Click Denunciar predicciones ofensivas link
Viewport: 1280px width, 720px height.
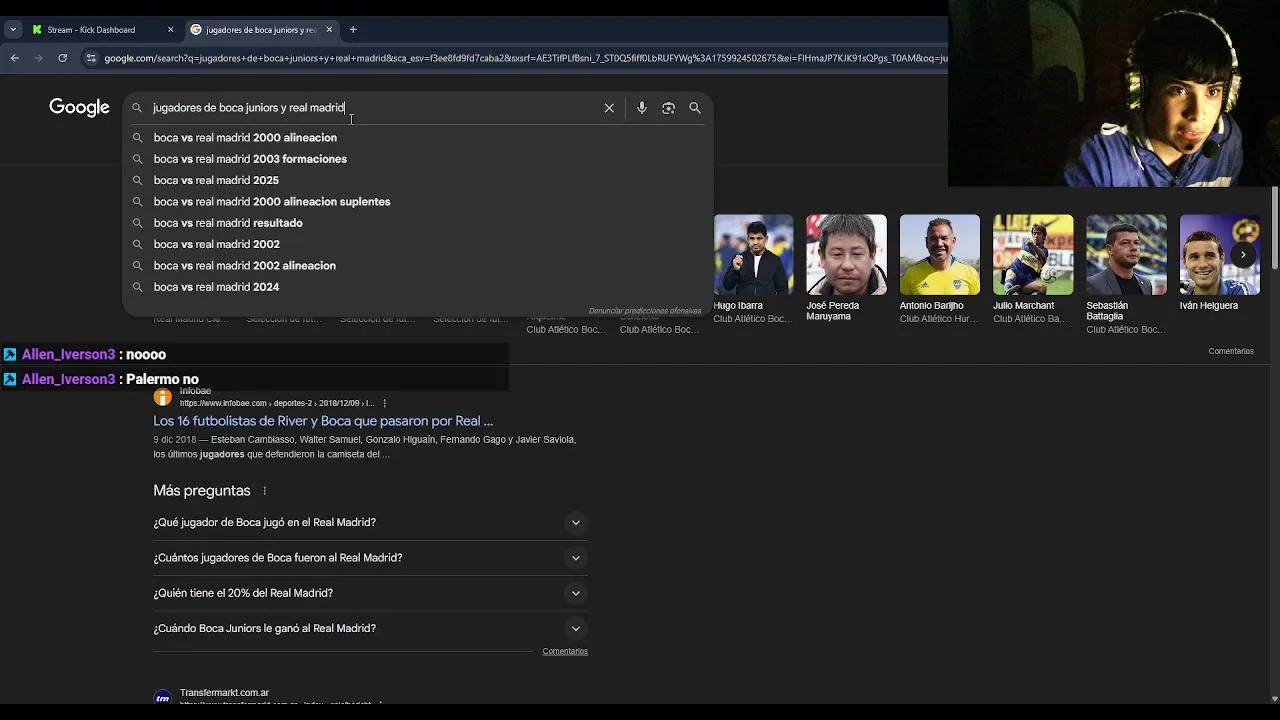pyautogui.click(x=645, y=311)
